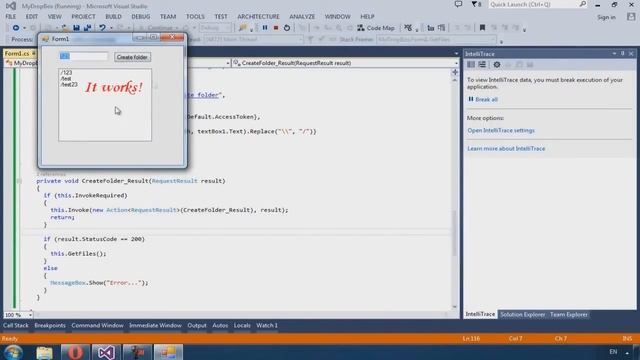Image resolution: width=640 pixels, height=360 pixels.
Task: Open the solution configuration Debug dropdown
Action: [216, 28]
